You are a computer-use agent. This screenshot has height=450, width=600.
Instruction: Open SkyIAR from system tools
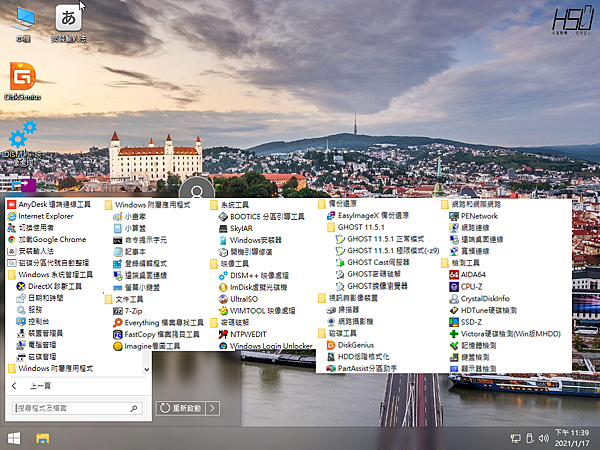pyautogui.click(x=236, y=228)
